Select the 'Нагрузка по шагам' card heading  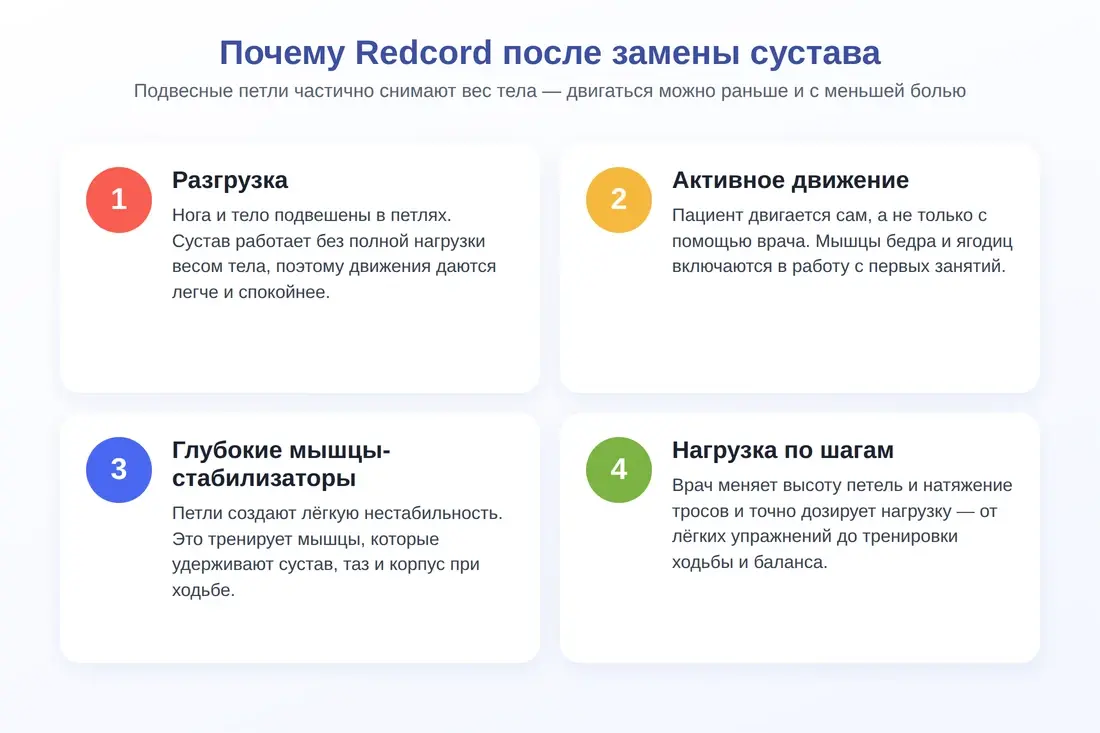coord(783,450)
